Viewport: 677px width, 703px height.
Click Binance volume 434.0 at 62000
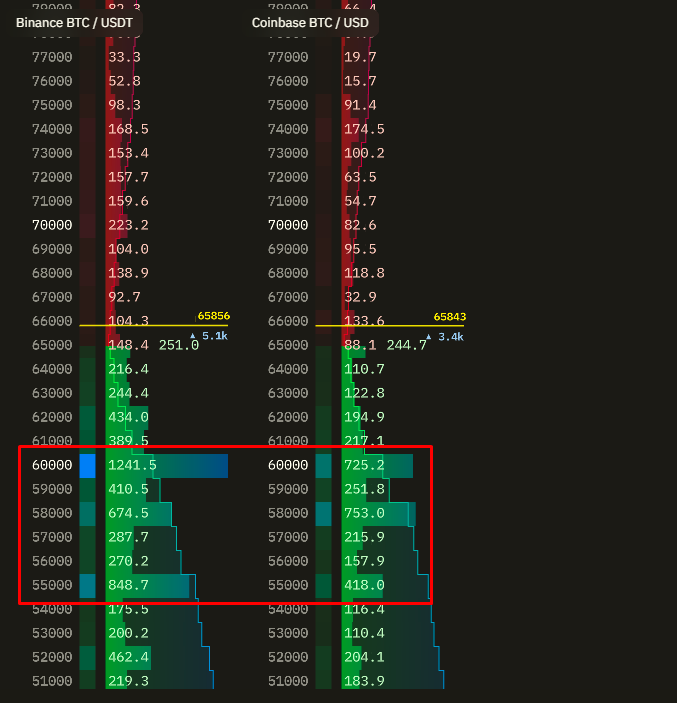[128, 417]
